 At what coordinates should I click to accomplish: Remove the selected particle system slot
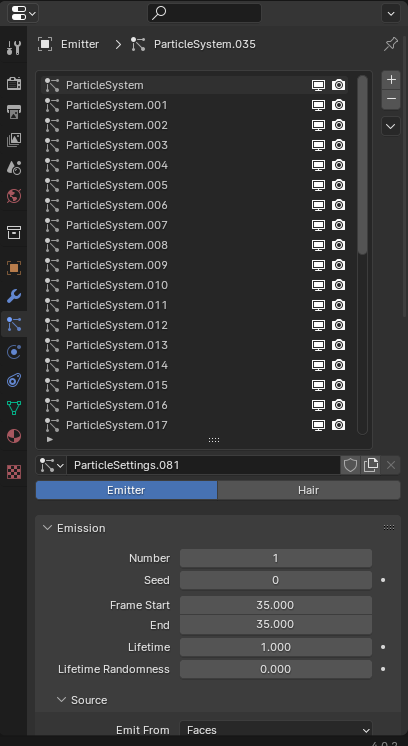391,99
